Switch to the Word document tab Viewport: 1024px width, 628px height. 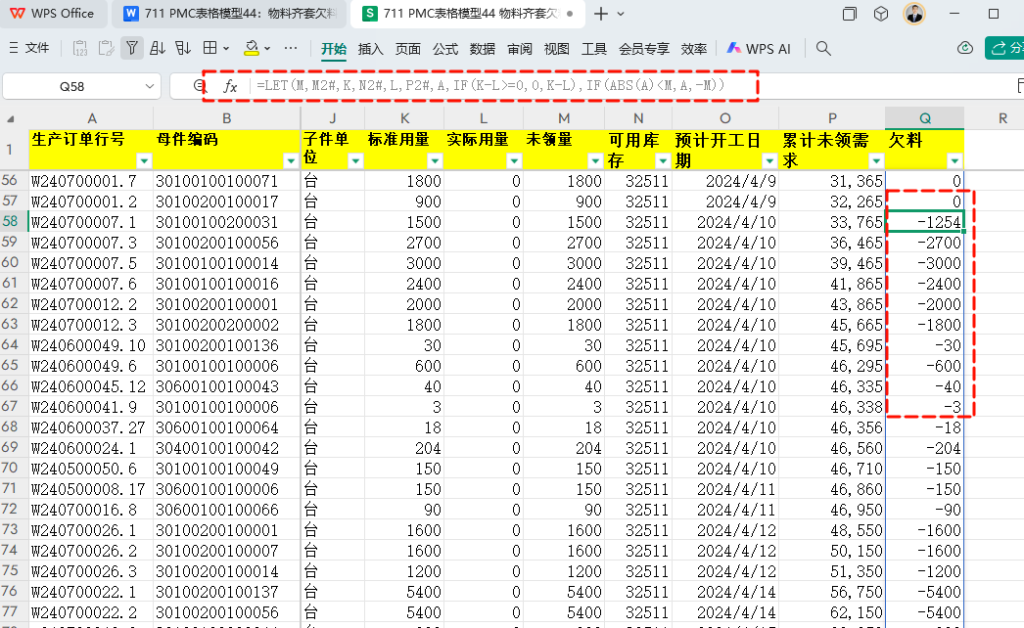(230, 14)
